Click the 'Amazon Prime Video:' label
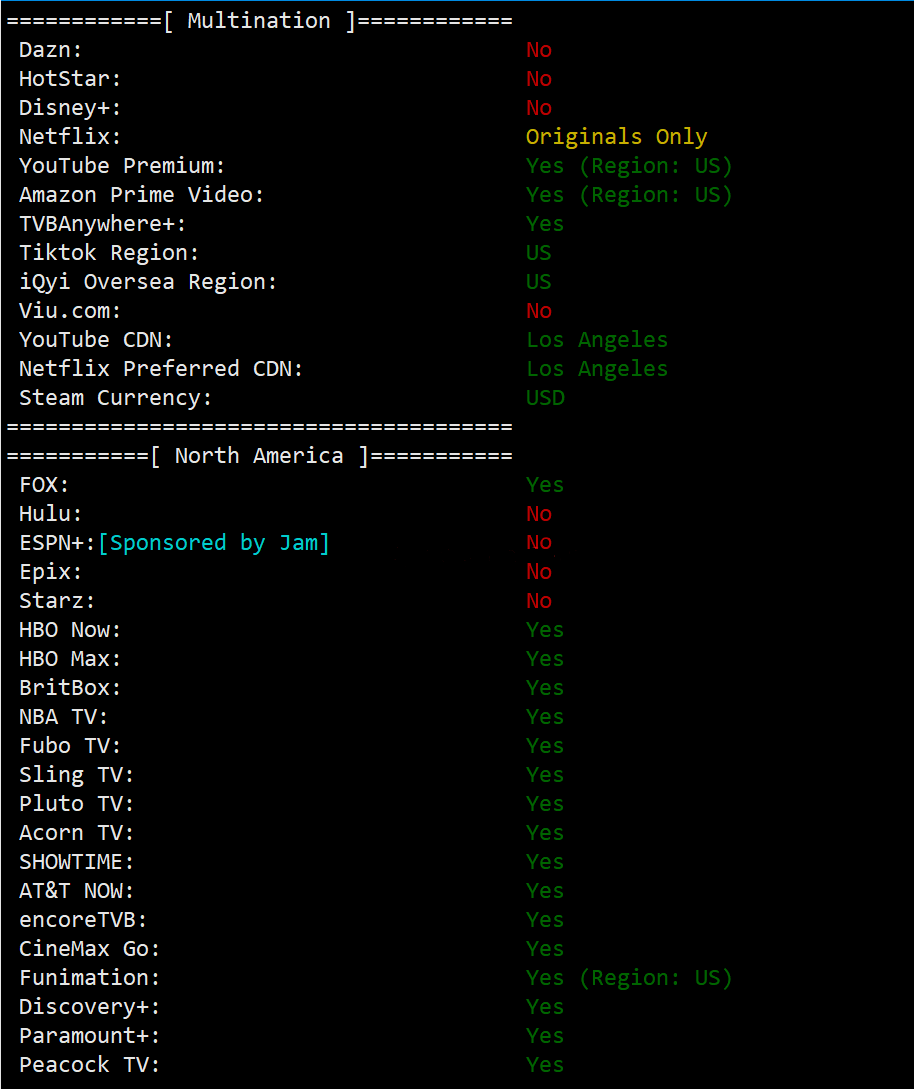914x1089 pixels. (141, 195)
